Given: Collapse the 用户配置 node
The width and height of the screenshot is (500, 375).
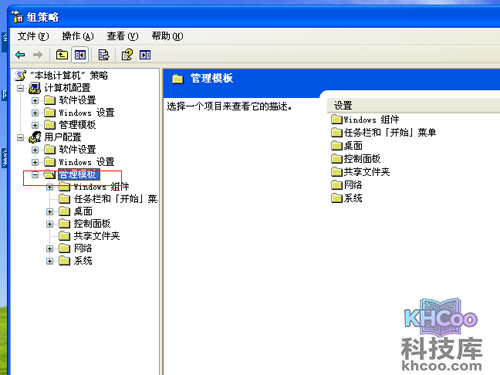Looking at the screenshot, I should pos(21,137).
